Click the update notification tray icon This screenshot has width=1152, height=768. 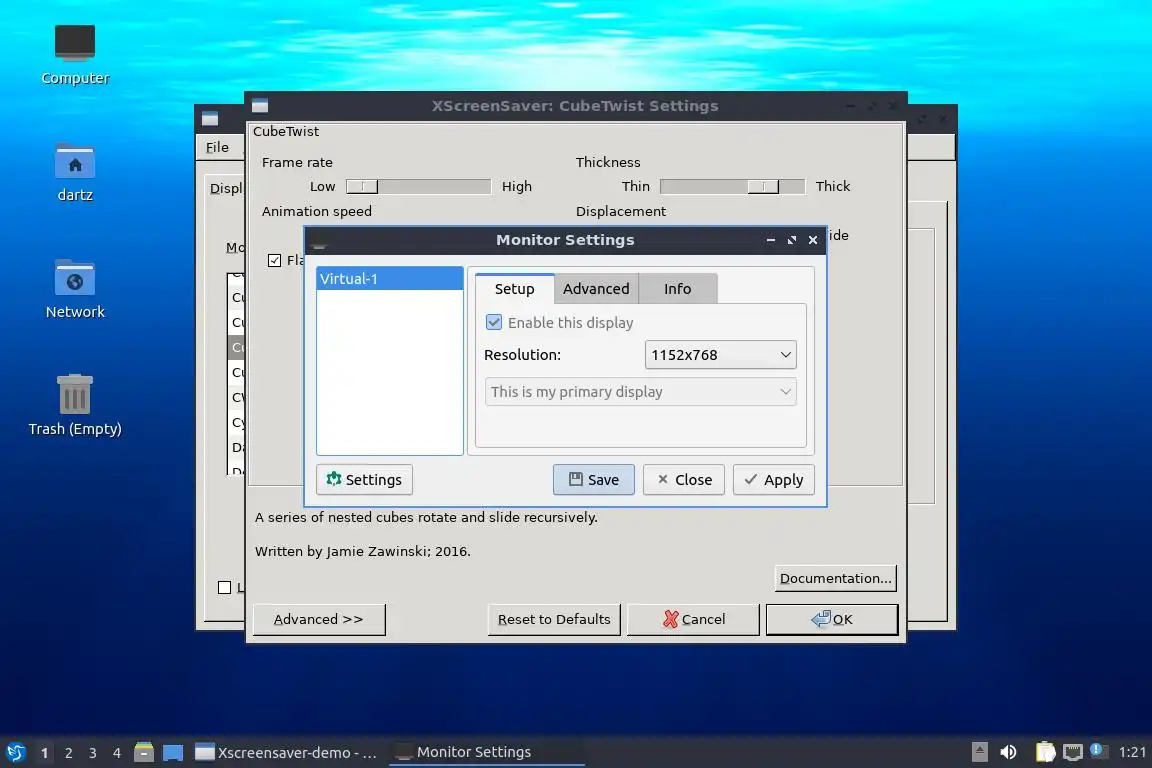pyautogui.click(x=1097, y=750)
